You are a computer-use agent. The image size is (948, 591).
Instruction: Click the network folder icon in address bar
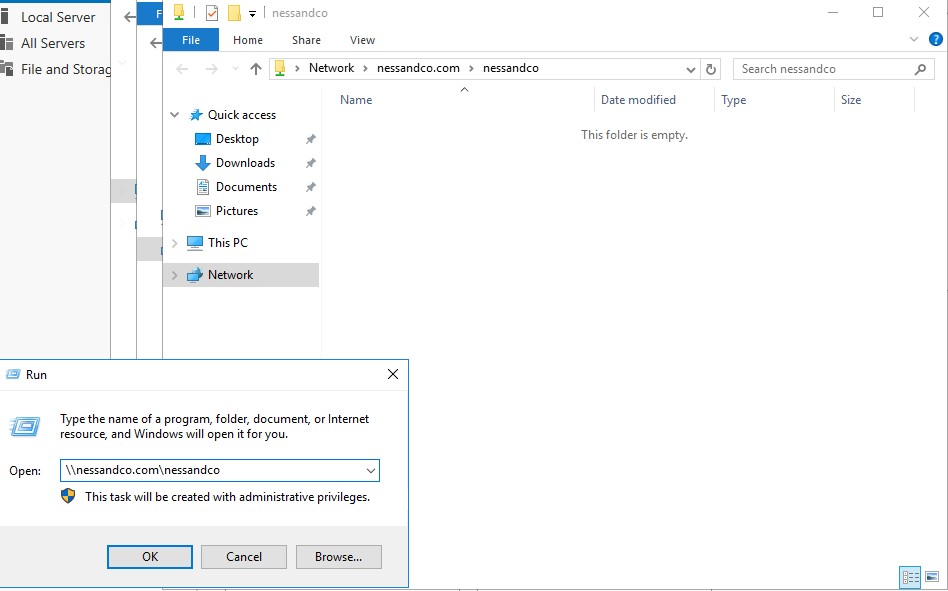click(280, 68)
